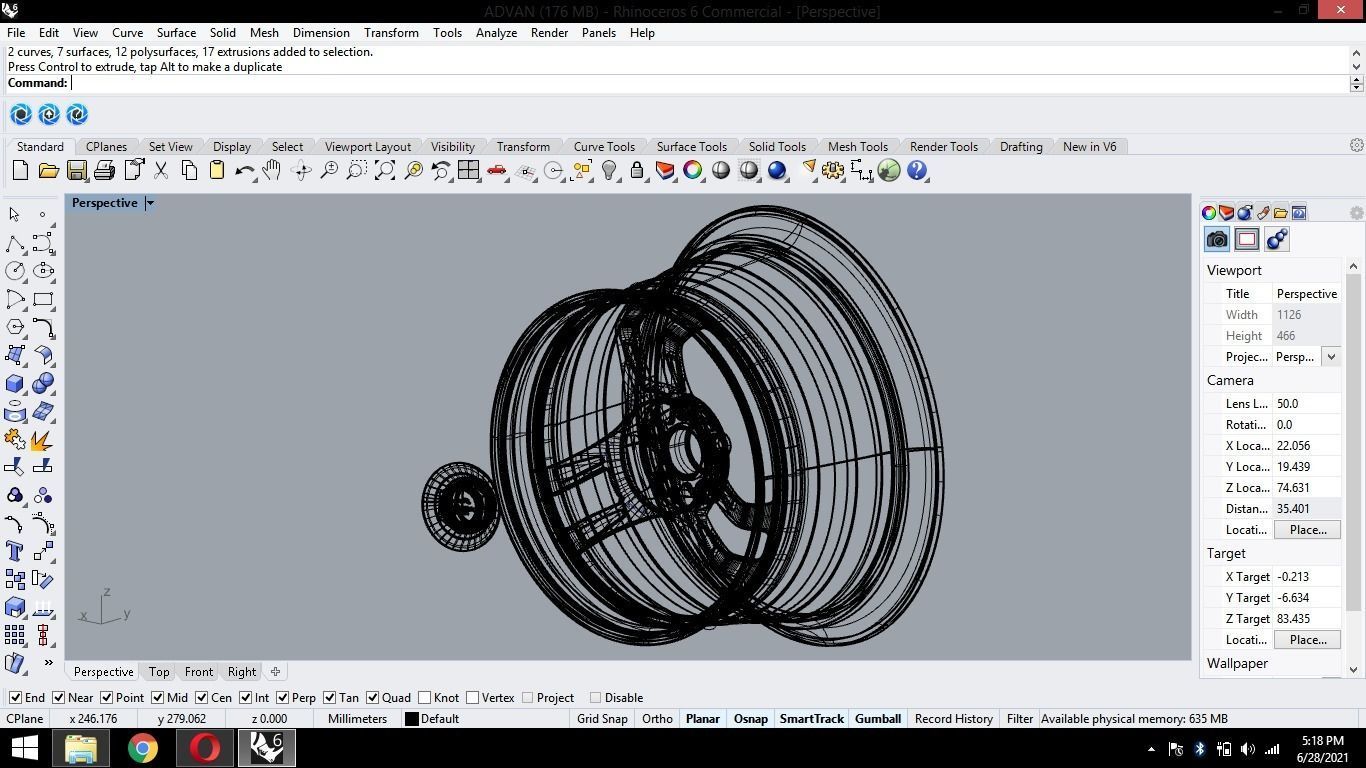Click the Paste clipboard icon
This screenshot has width=1366, height=768.
[216, 171]
